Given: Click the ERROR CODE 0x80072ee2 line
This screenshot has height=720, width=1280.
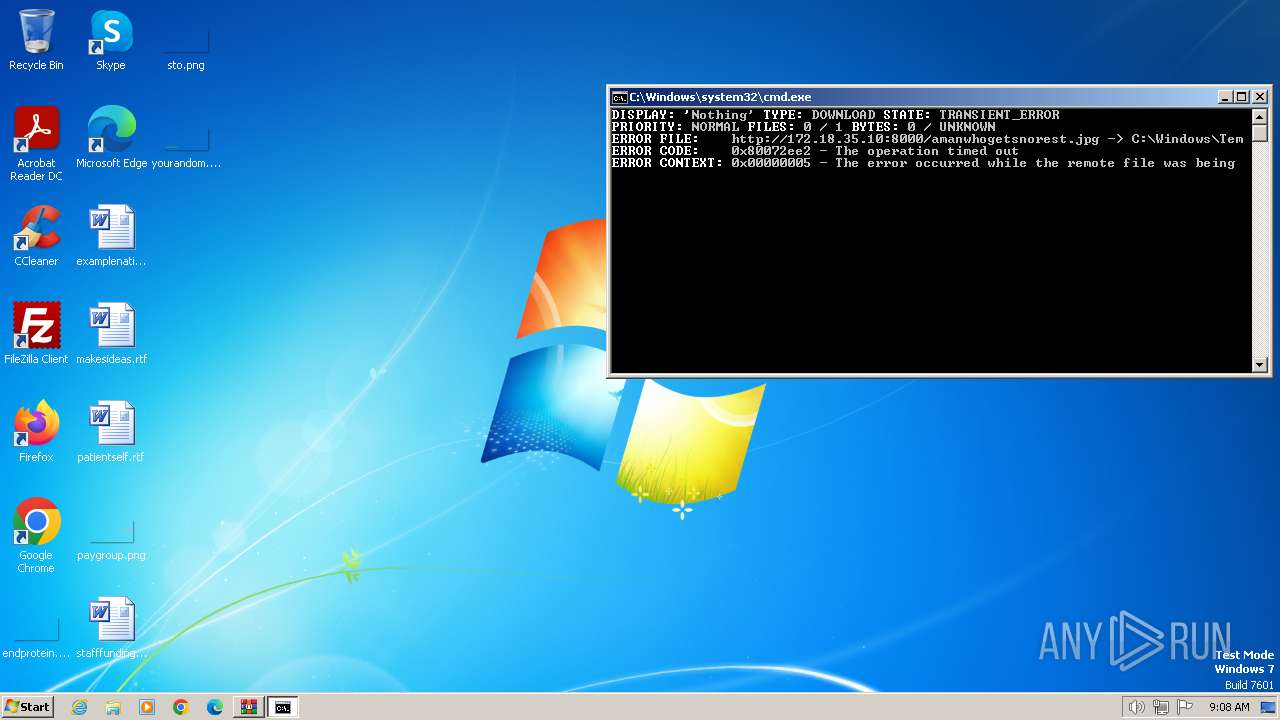Looking at the screenshot, I should (x=815, y=151).
